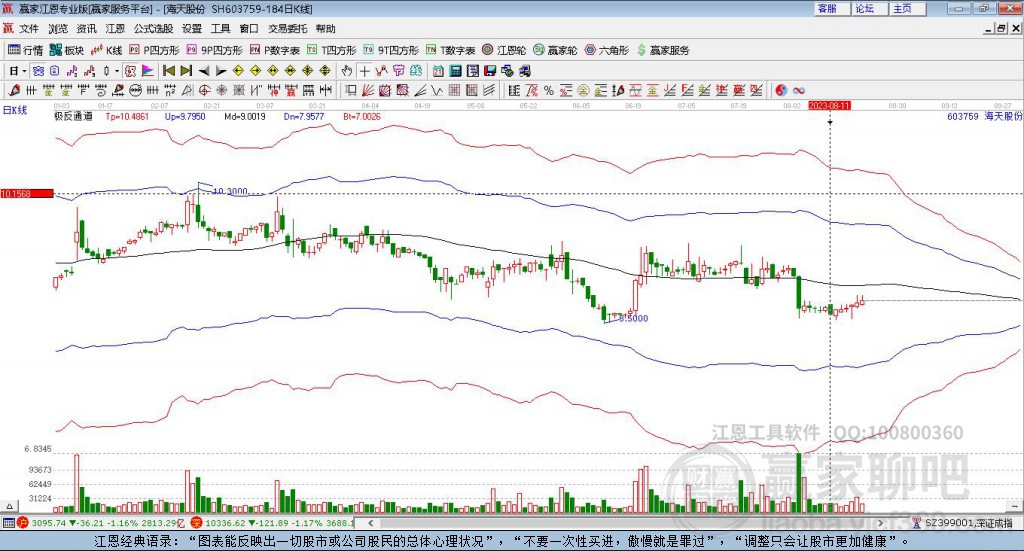Open the 9P四方形 tool
1024x551 pixels.
click(214, 50)
